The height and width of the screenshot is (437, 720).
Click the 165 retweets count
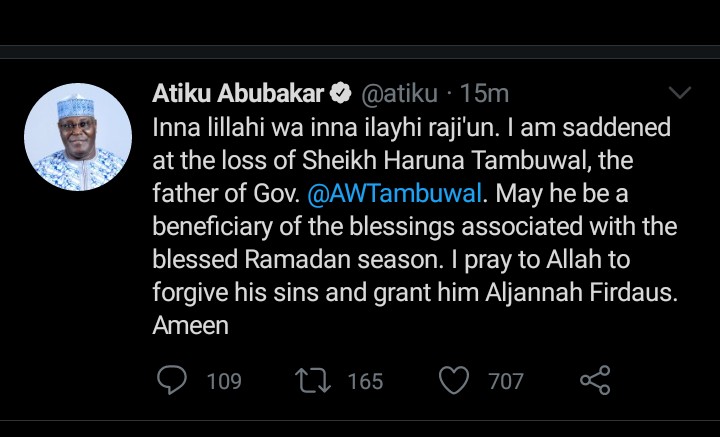pyautogui.click(x=367, y=381)
